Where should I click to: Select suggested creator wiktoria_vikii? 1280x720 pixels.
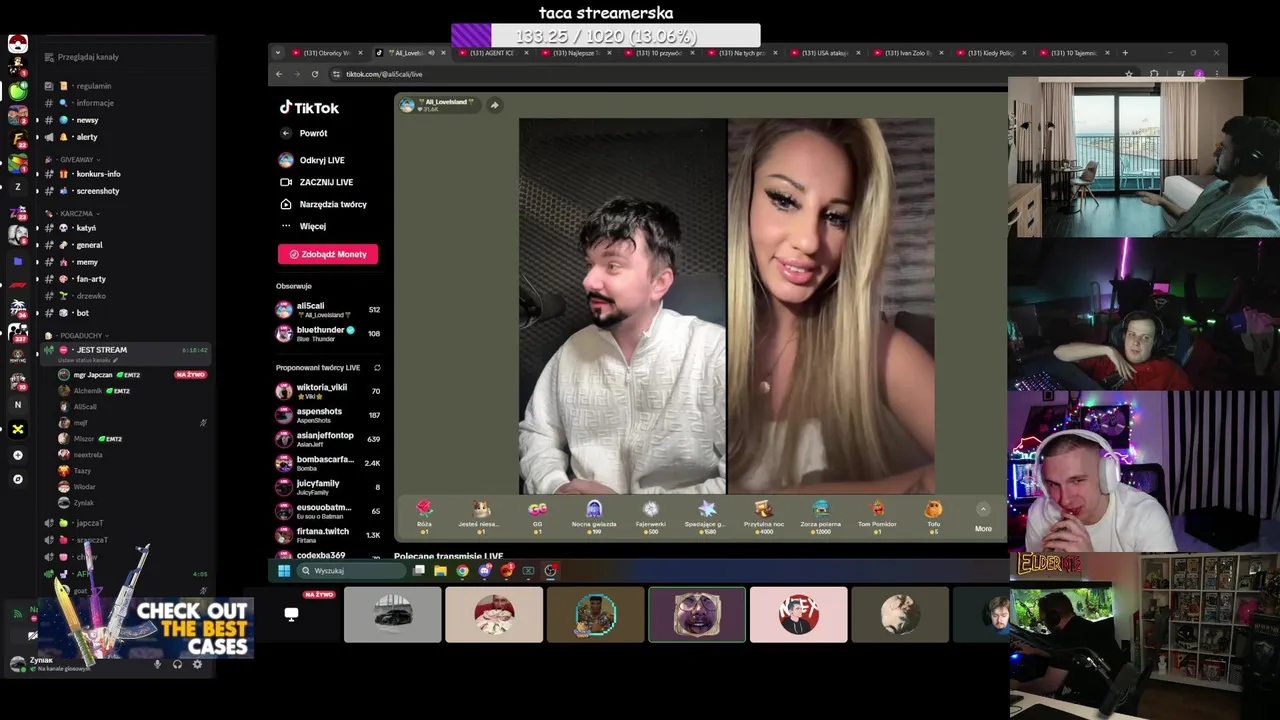point(328,391)
